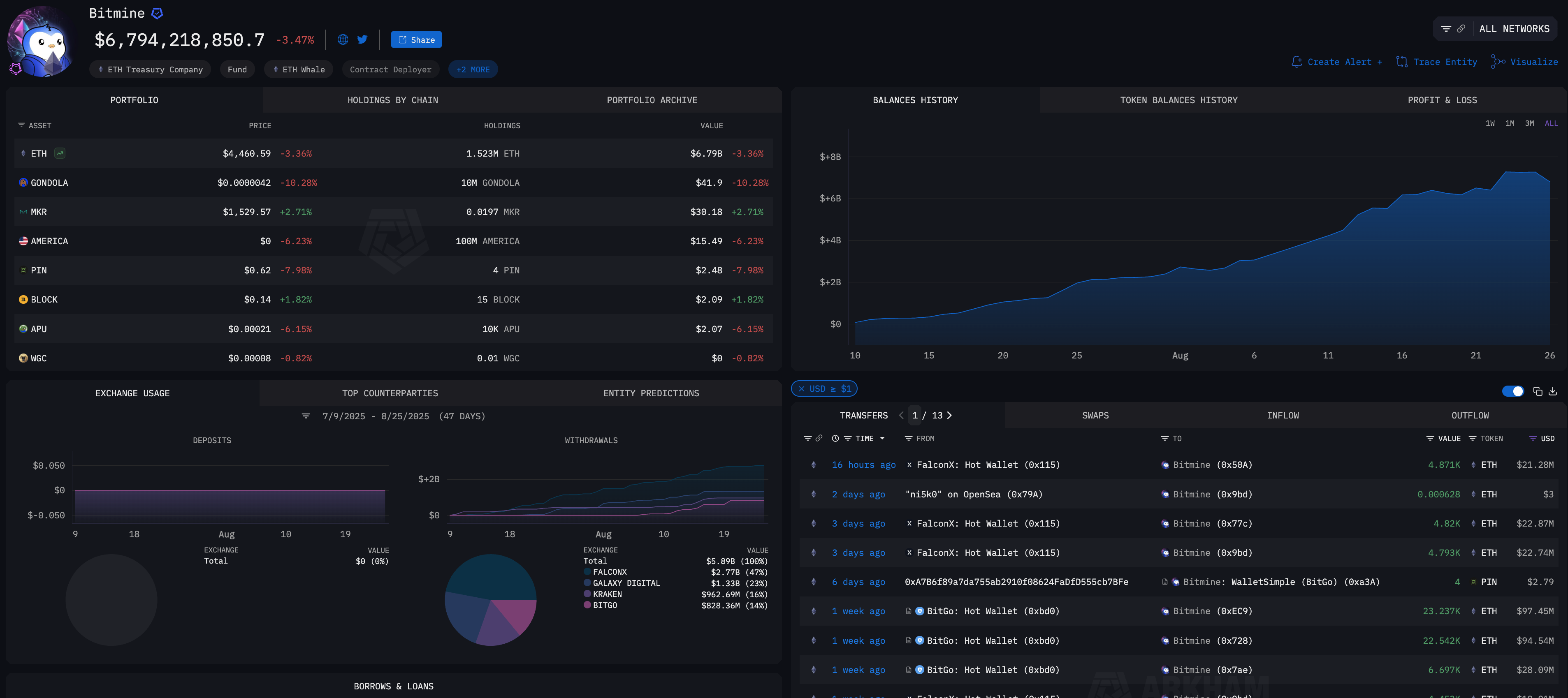The image size is (1568, 698).
Task: Open the SWAPS tab
Action: pos(1095,416)
